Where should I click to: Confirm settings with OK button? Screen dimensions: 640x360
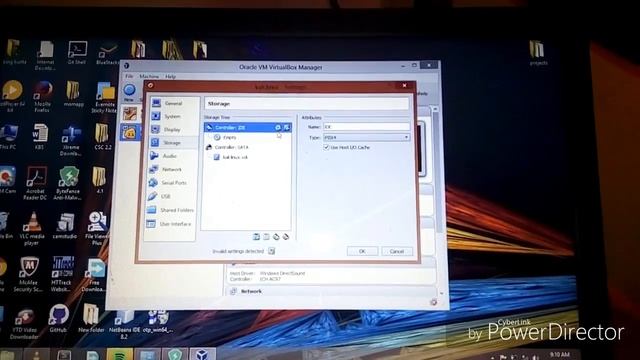tap(362, 251)
